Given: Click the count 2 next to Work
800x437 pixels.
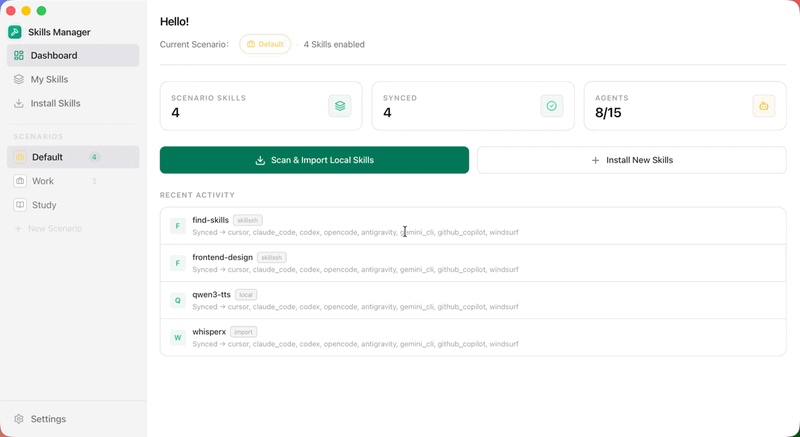Looking at the screenshot, I should (x=94, y=181).
